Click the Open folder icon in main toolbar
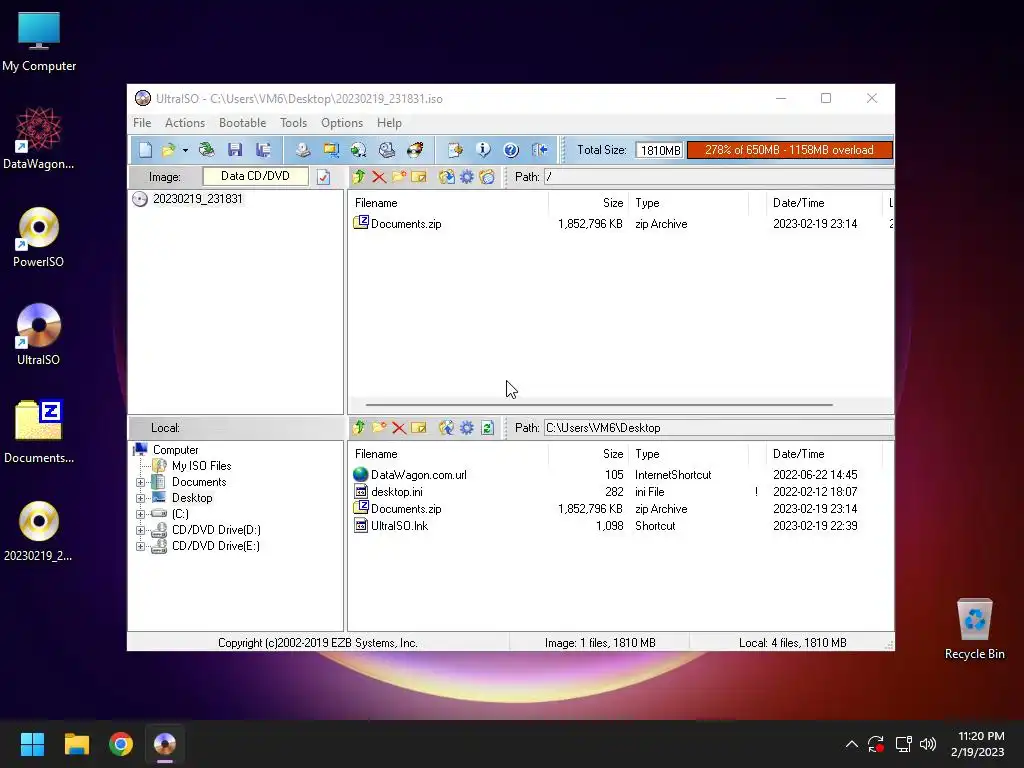The image size is (1024, 768). tap(168, 150)
